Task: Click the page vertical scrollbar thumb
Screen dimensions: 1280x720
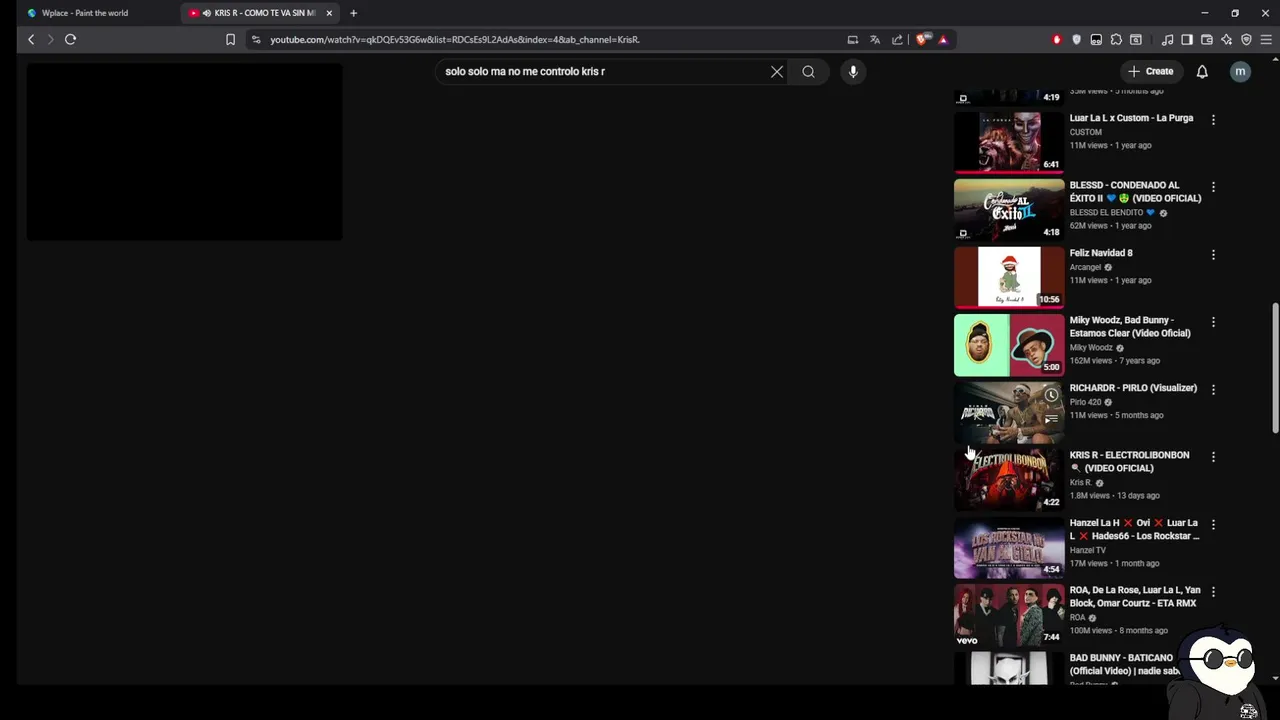Action: [x=1275, y=368]
